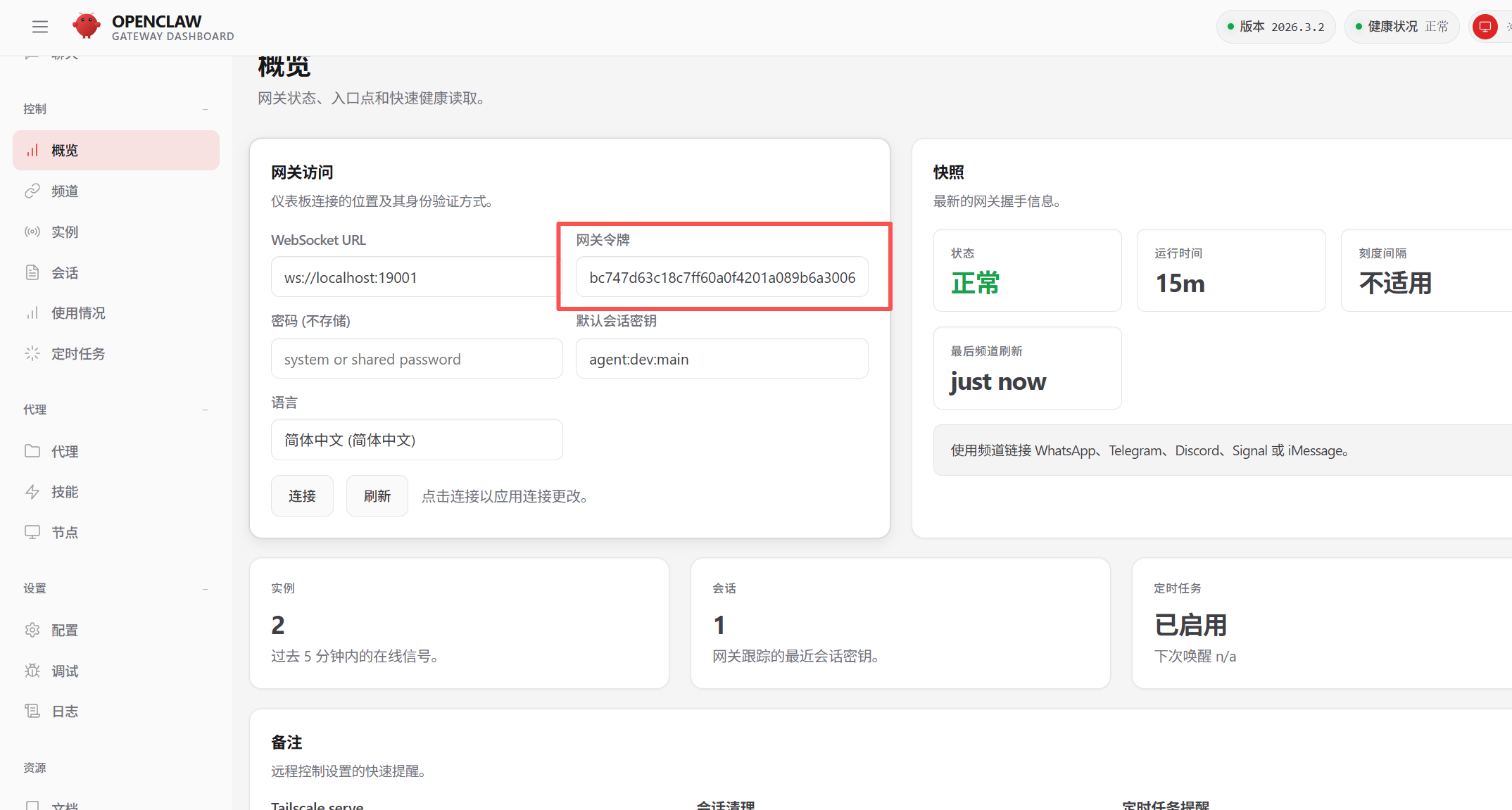Select 日志 menu item
Screen dimensions: 1512x810
pos(65,711)
